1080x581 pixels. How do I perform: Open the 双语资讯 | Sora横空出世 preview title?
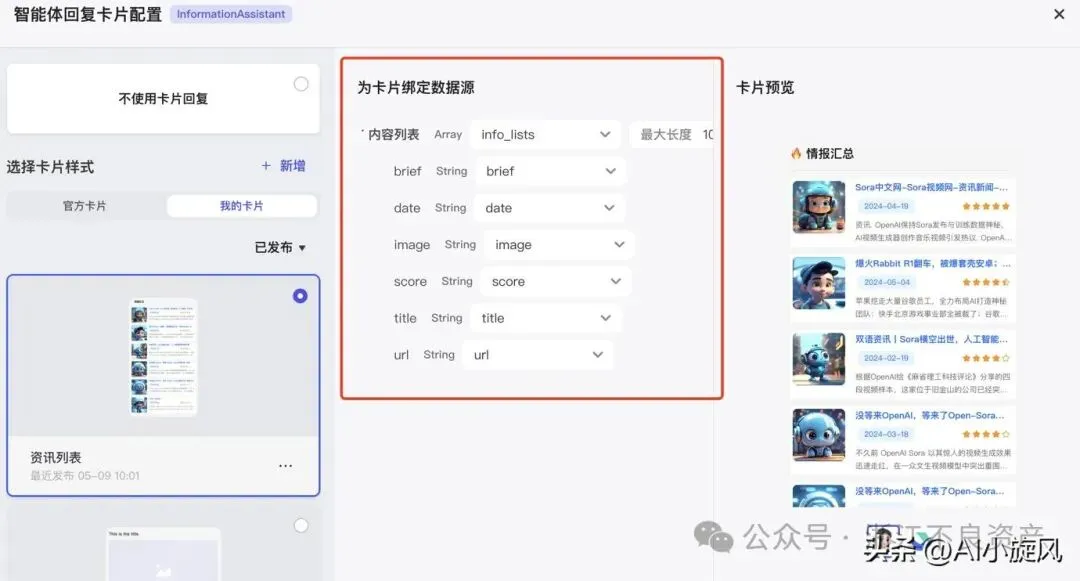click(931, 339)
